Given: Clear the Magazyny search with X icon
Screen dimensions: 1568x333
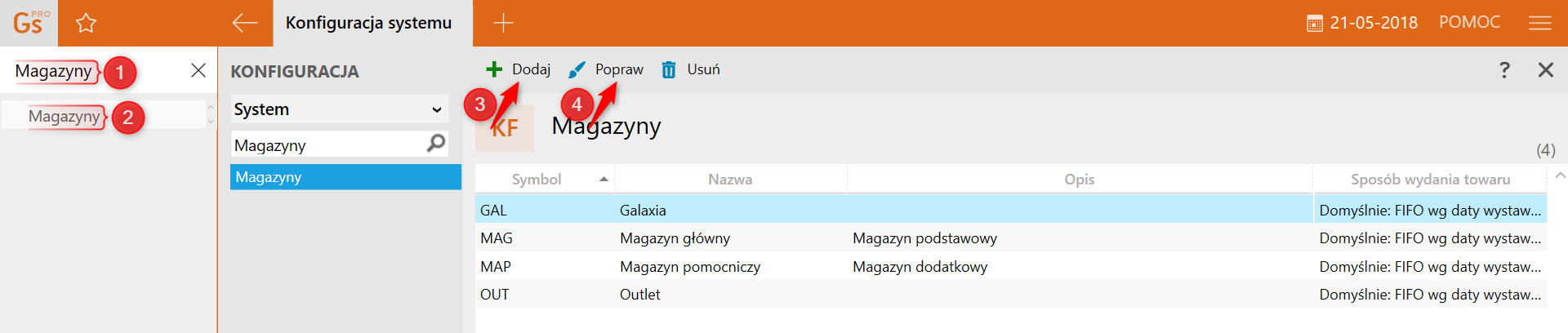Looking at the screenshot, I should (198, 70).
